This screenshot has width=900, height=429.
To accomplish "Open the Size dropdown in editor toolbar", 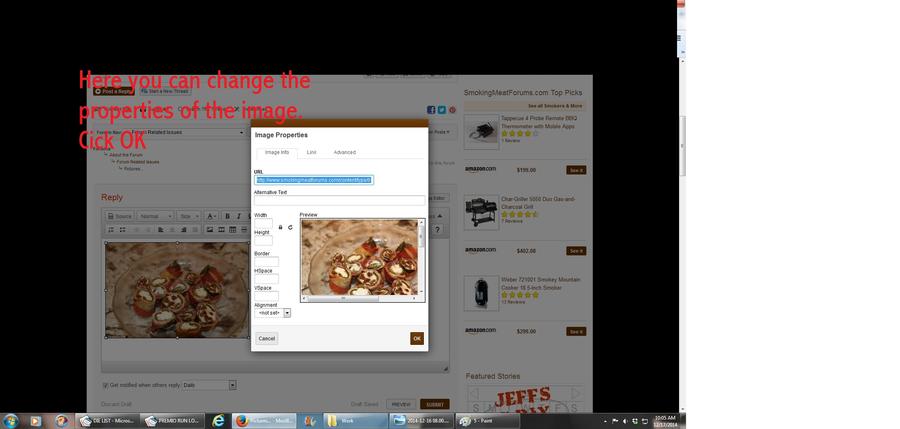I will [x=188, y=216].
